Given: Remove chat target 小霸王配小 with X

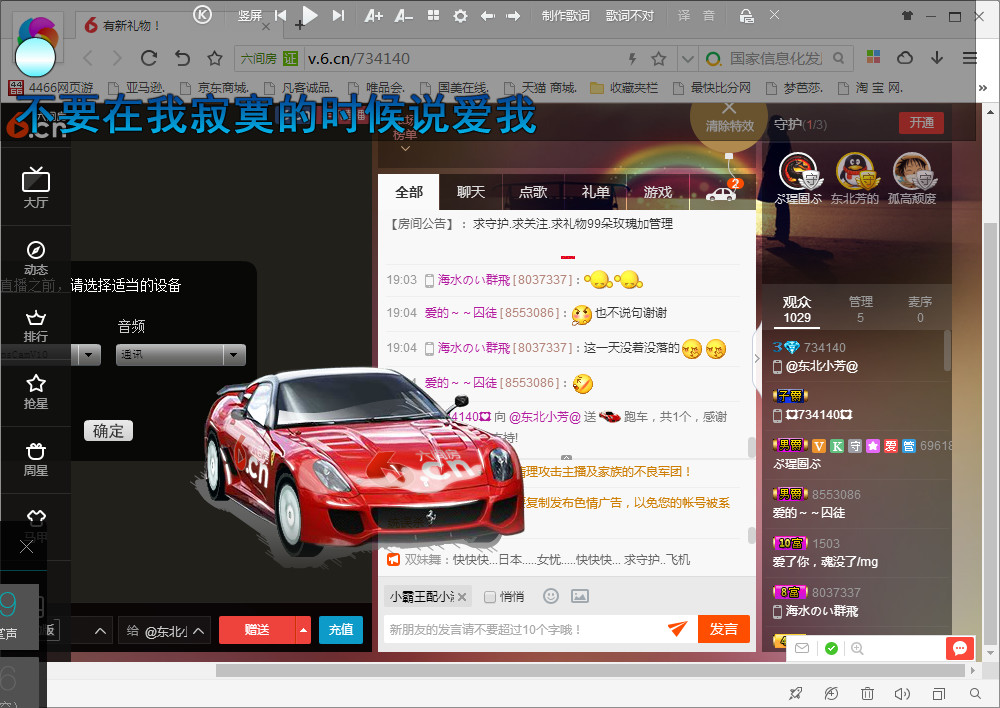Looking at the screenshot, I should click(x=462, y=597).
